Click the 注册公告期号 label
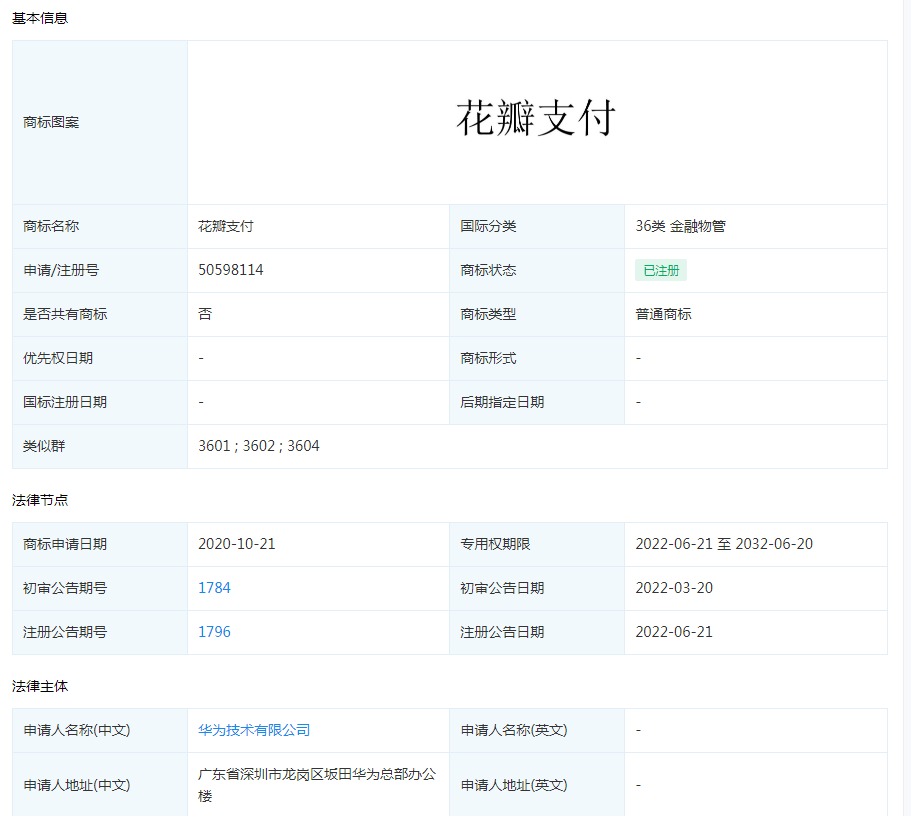The width and height of the screenshot is (911, 816). pos(65,632)
